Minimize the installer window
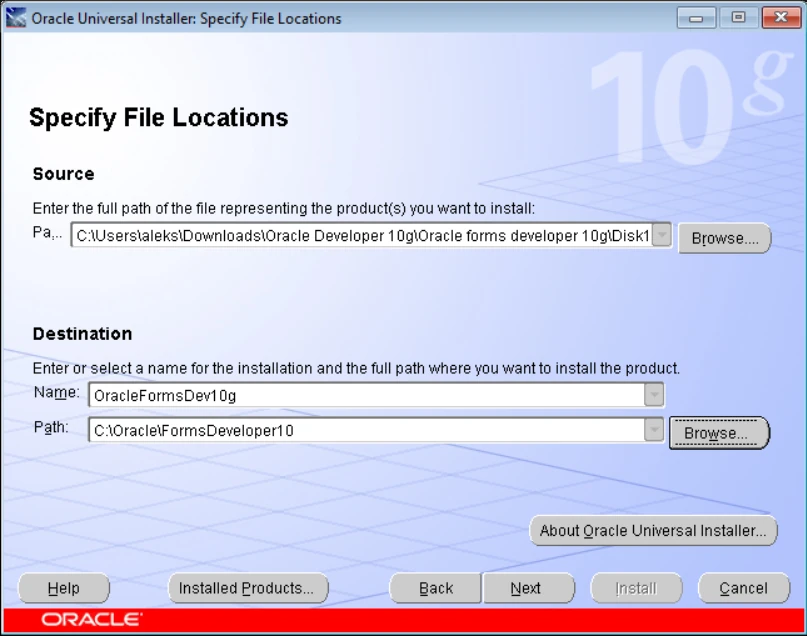The image size is (807, 636). pyautogui.click(x=696, y=18)
